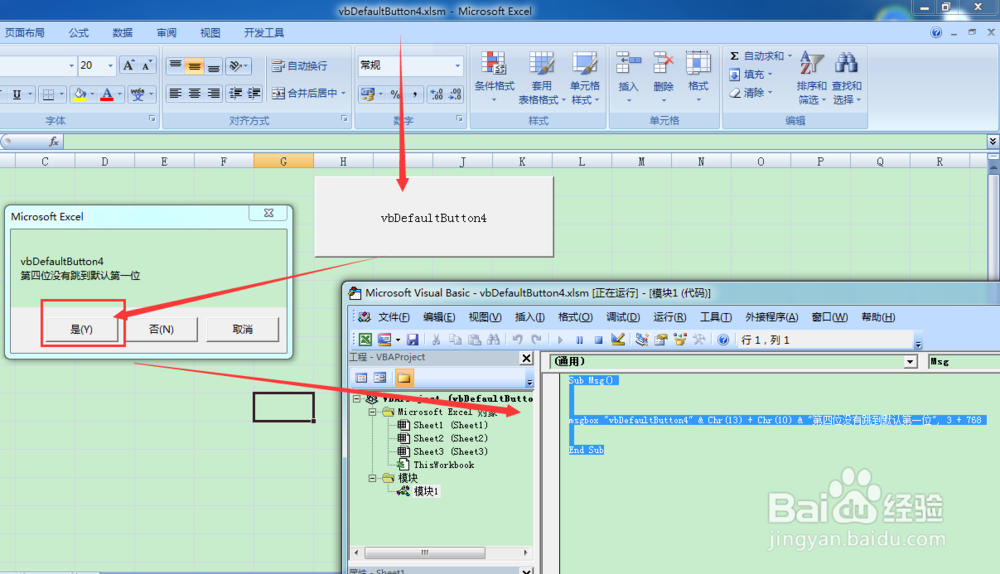Open Project Explorer icon in VBA toolbar
The image size is (1000, 574).
642,339
